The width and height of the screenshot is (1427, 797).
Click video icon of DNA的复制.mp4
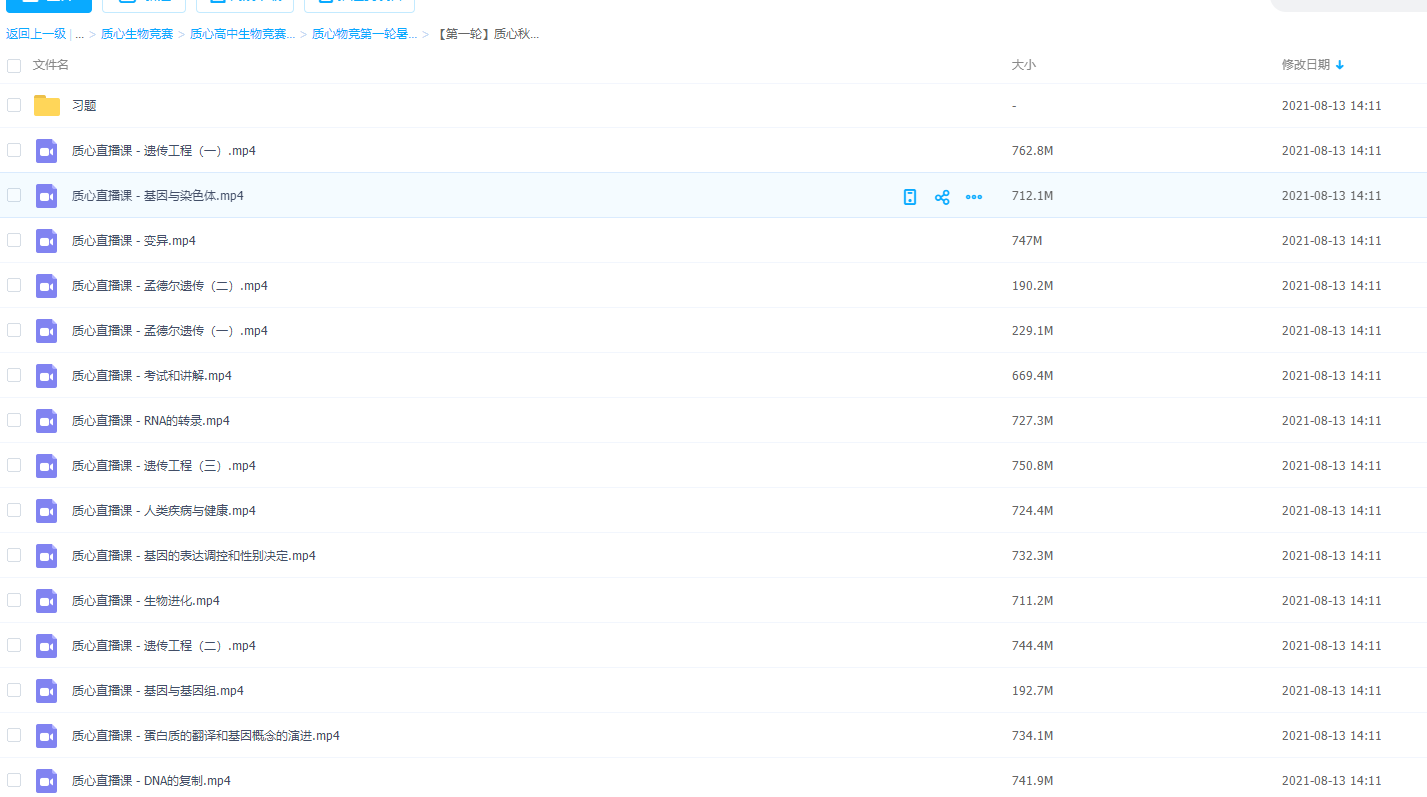(47, 781)
